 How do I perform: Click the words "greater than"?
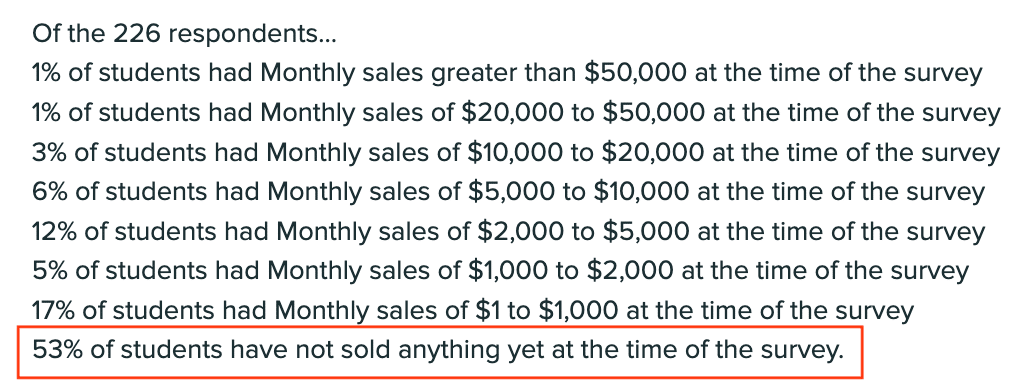pyautogui.click(x=504, y=74)
